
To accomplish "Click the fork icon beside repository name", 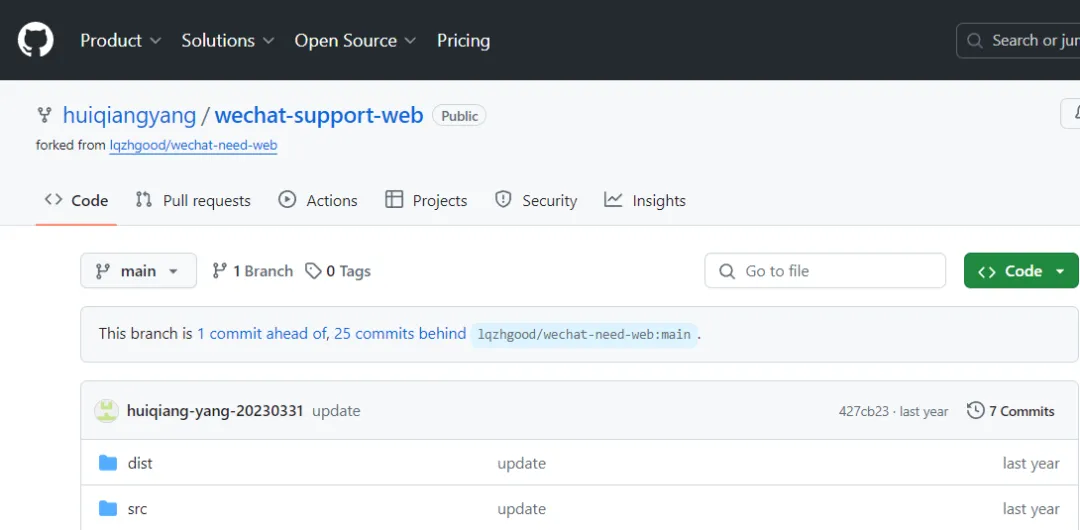I will [44, 115].
